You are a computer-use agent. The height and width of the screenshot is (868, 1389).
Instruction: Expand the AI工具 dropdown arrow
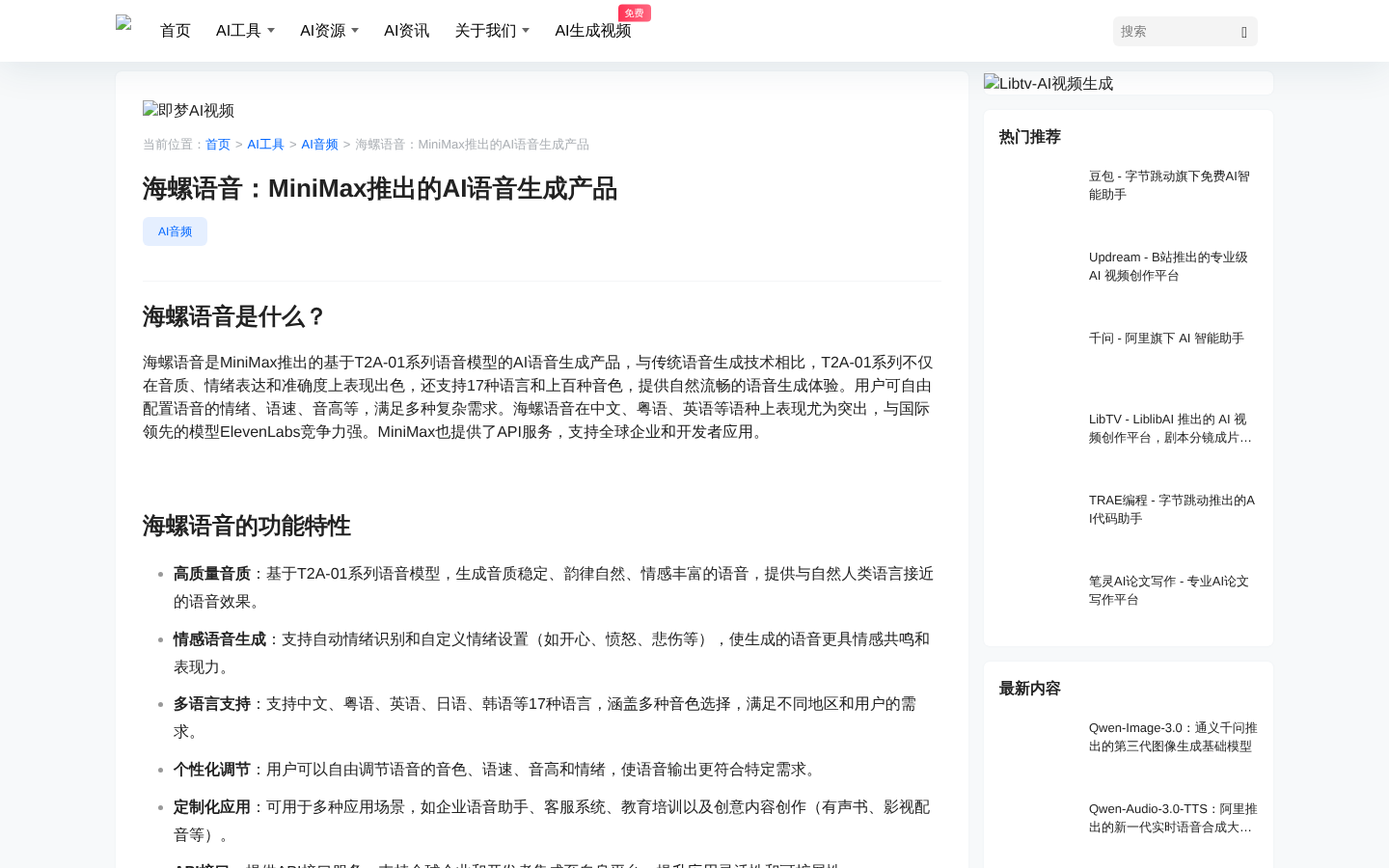pos(271,31)
